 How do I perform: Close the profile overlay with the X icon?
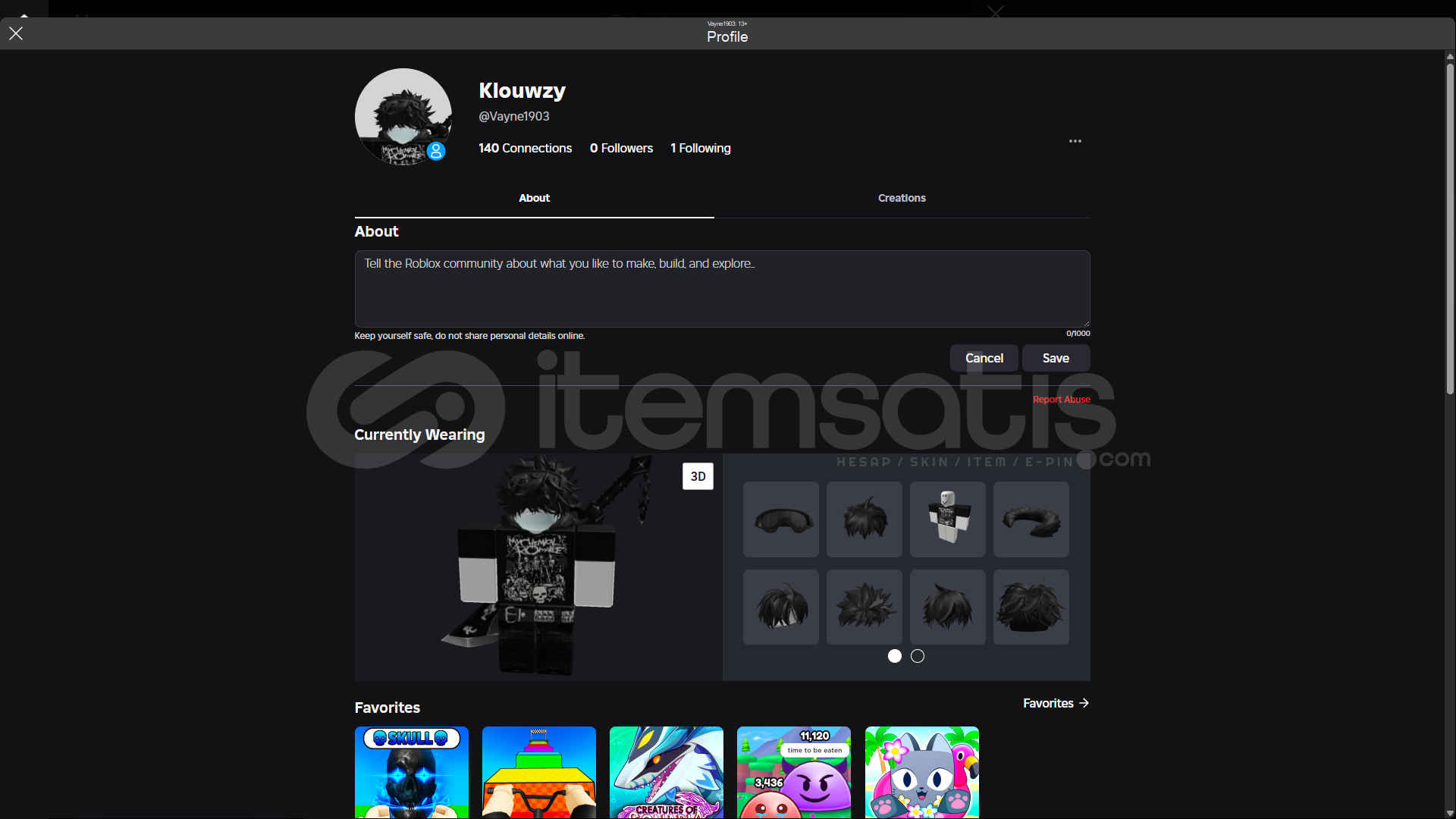click(16, 33)
